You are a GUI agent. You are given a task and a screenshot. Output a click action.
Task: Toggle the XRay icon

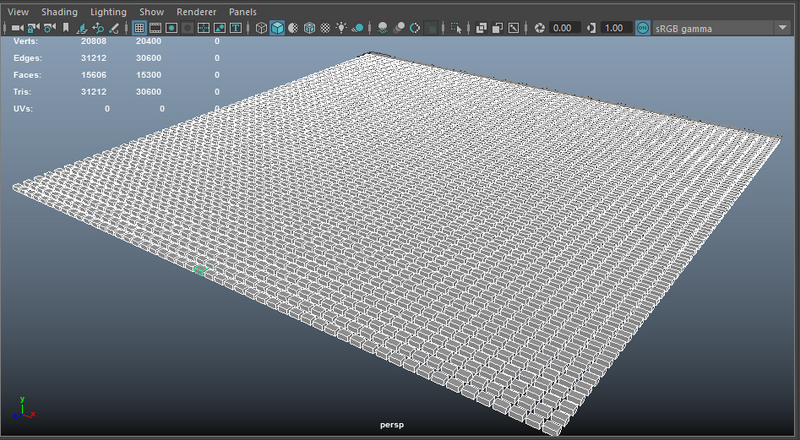[481, 28]
